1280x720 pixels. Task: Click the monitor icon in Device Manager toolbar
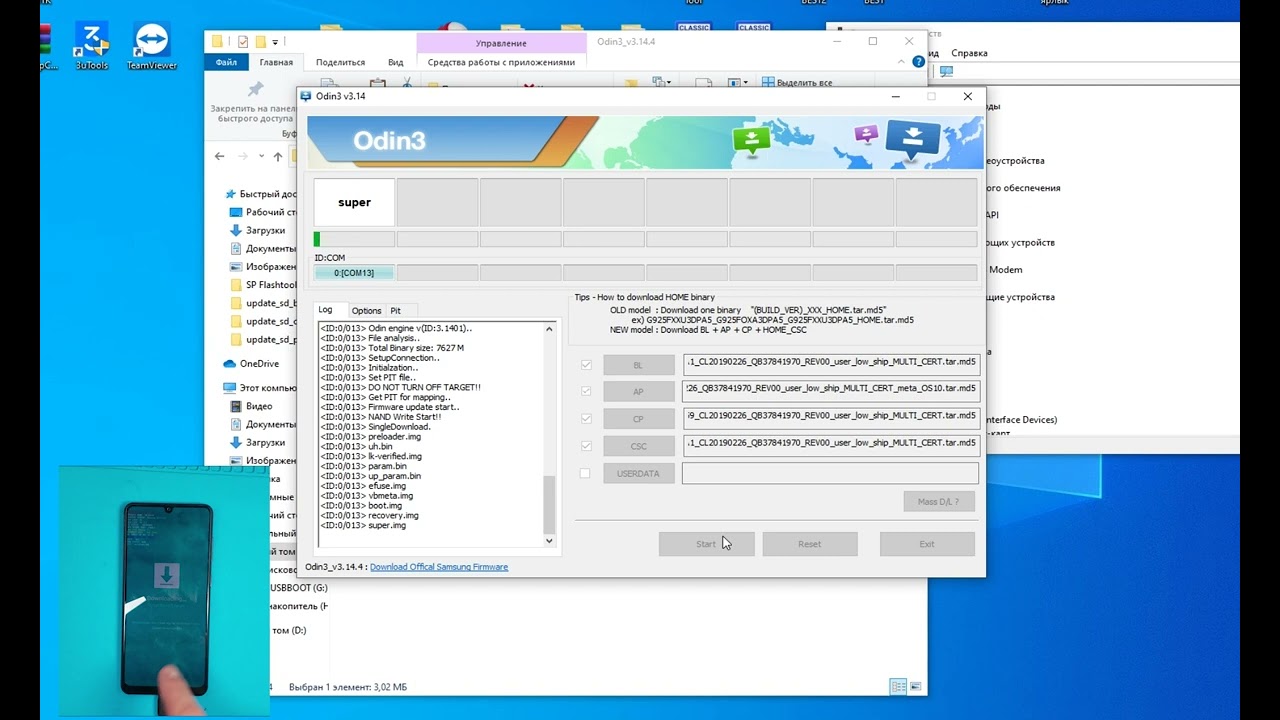(946, 72)
